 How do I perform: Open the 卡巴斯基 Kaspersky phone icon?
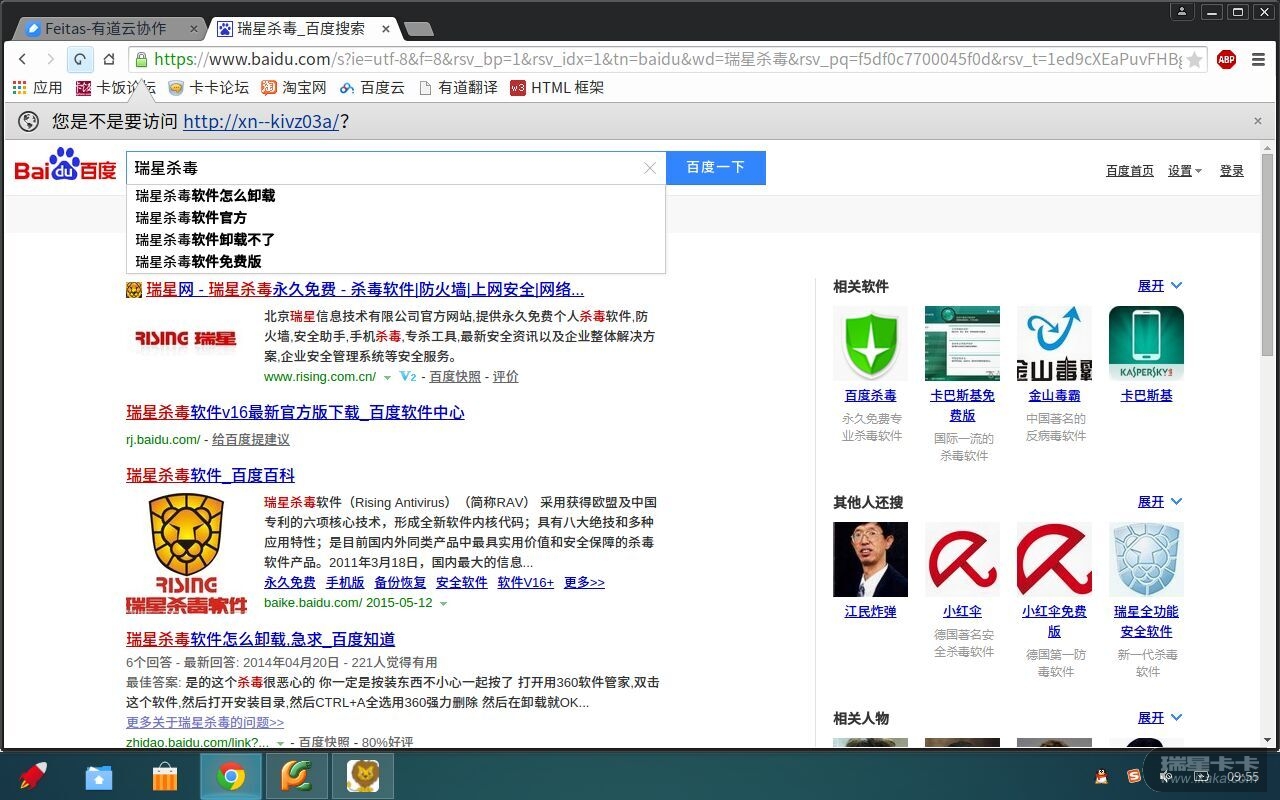pos(1146,343)
